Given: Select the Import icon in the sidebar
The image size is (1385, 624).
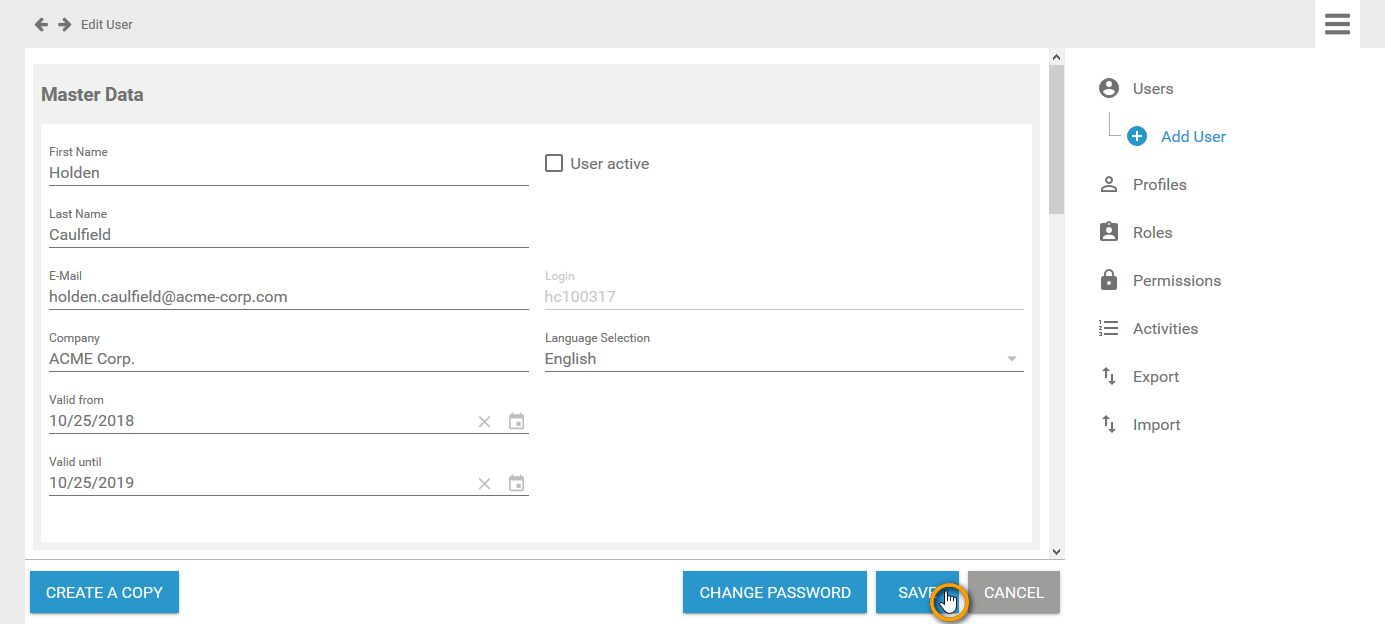Looking at the screenshot, I should click(x=1108, y=424).
